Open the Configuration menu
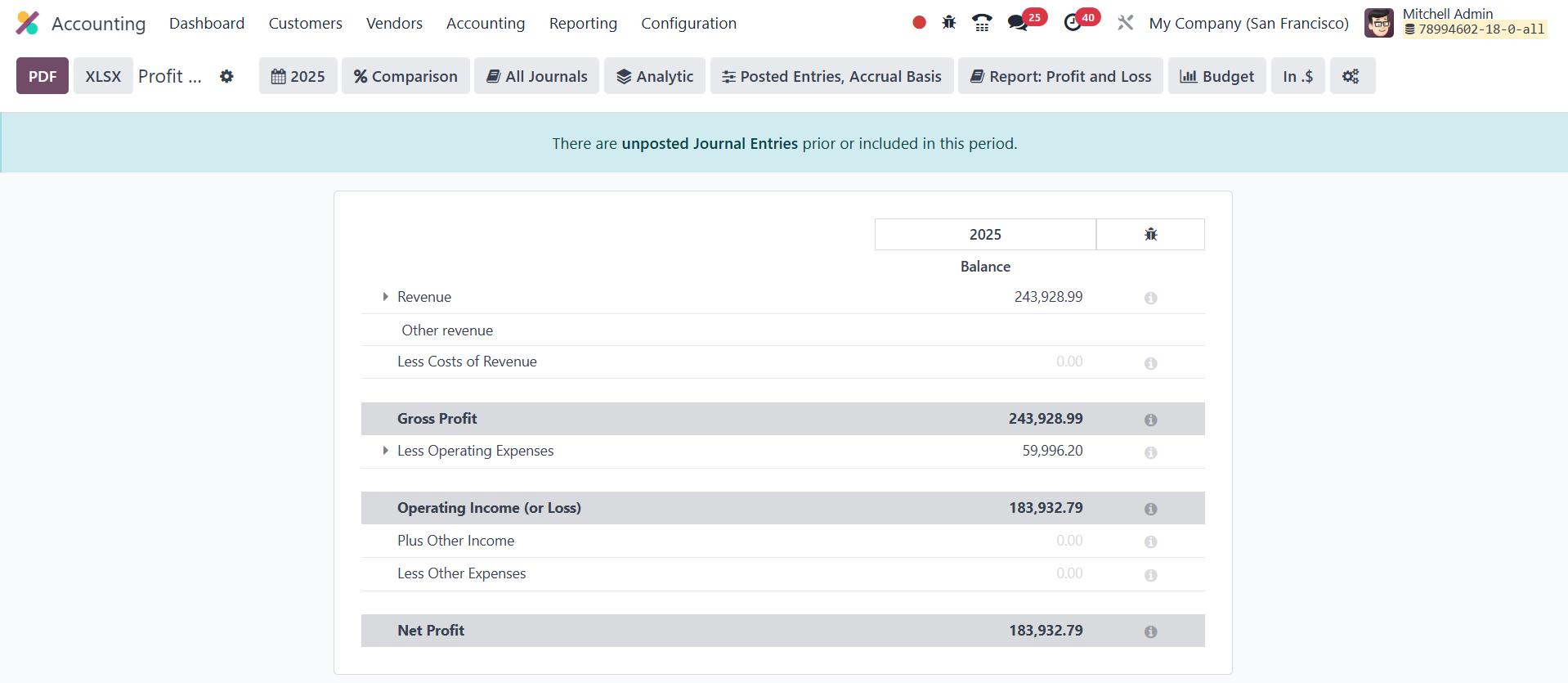This screenshot has height=683, width=1568. point(688,24)
